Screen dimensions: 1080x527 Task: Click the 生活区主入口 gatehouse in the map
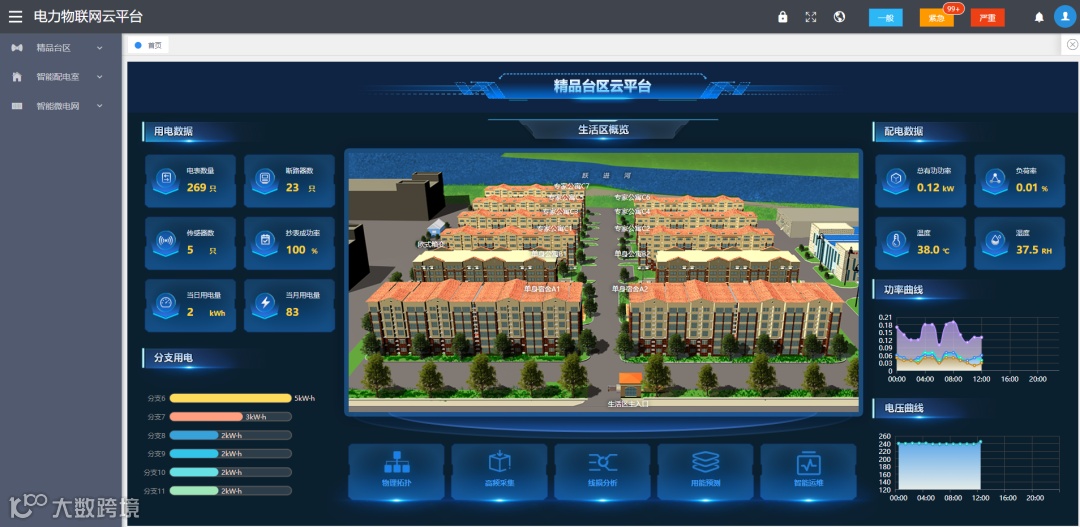click(630, 386)
